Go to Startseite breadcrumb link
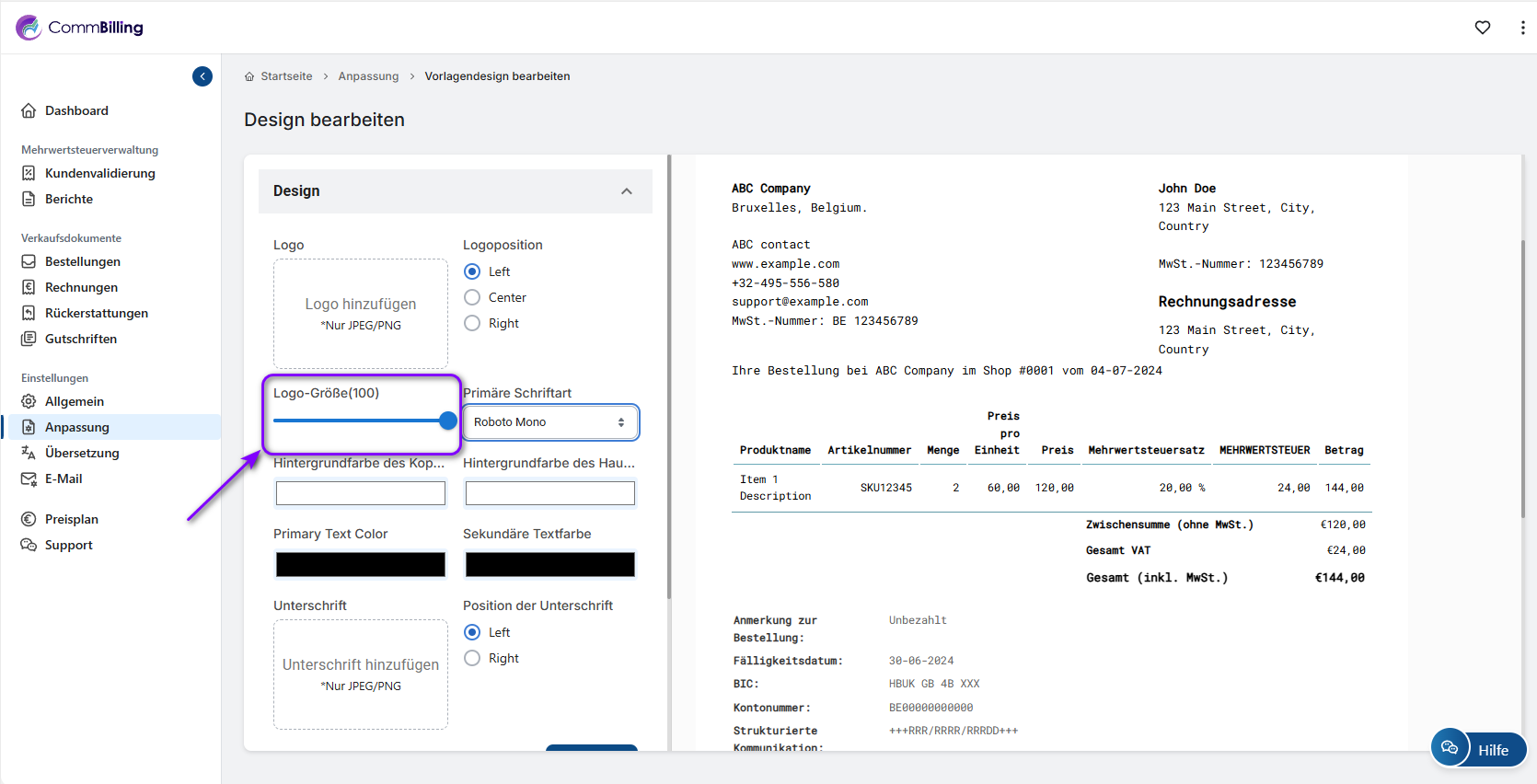This screenshot has height=784, width=1537. click(x=286, y=76)
